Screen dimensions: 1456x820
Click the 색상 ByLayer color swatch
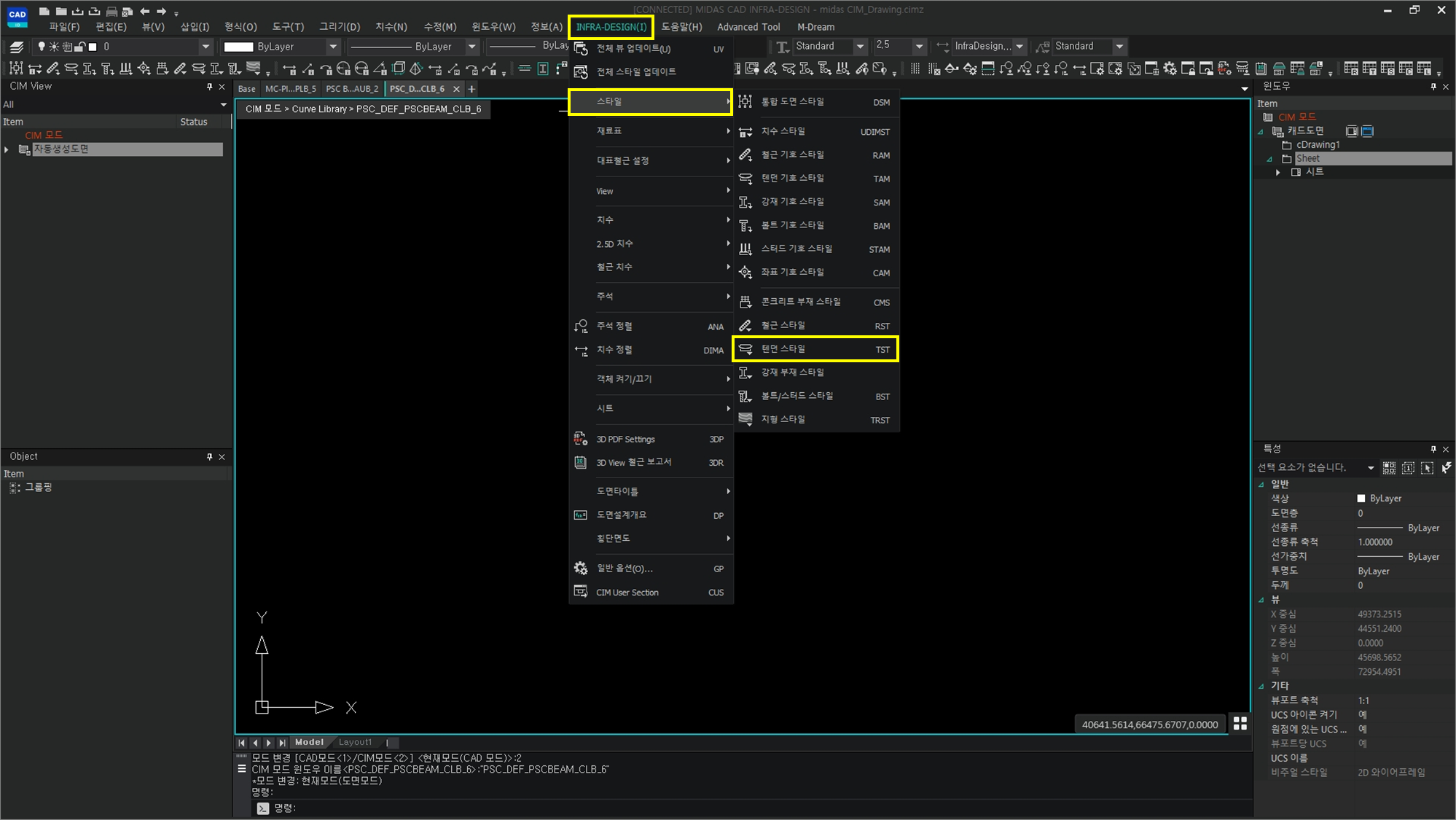[1361, 499]
